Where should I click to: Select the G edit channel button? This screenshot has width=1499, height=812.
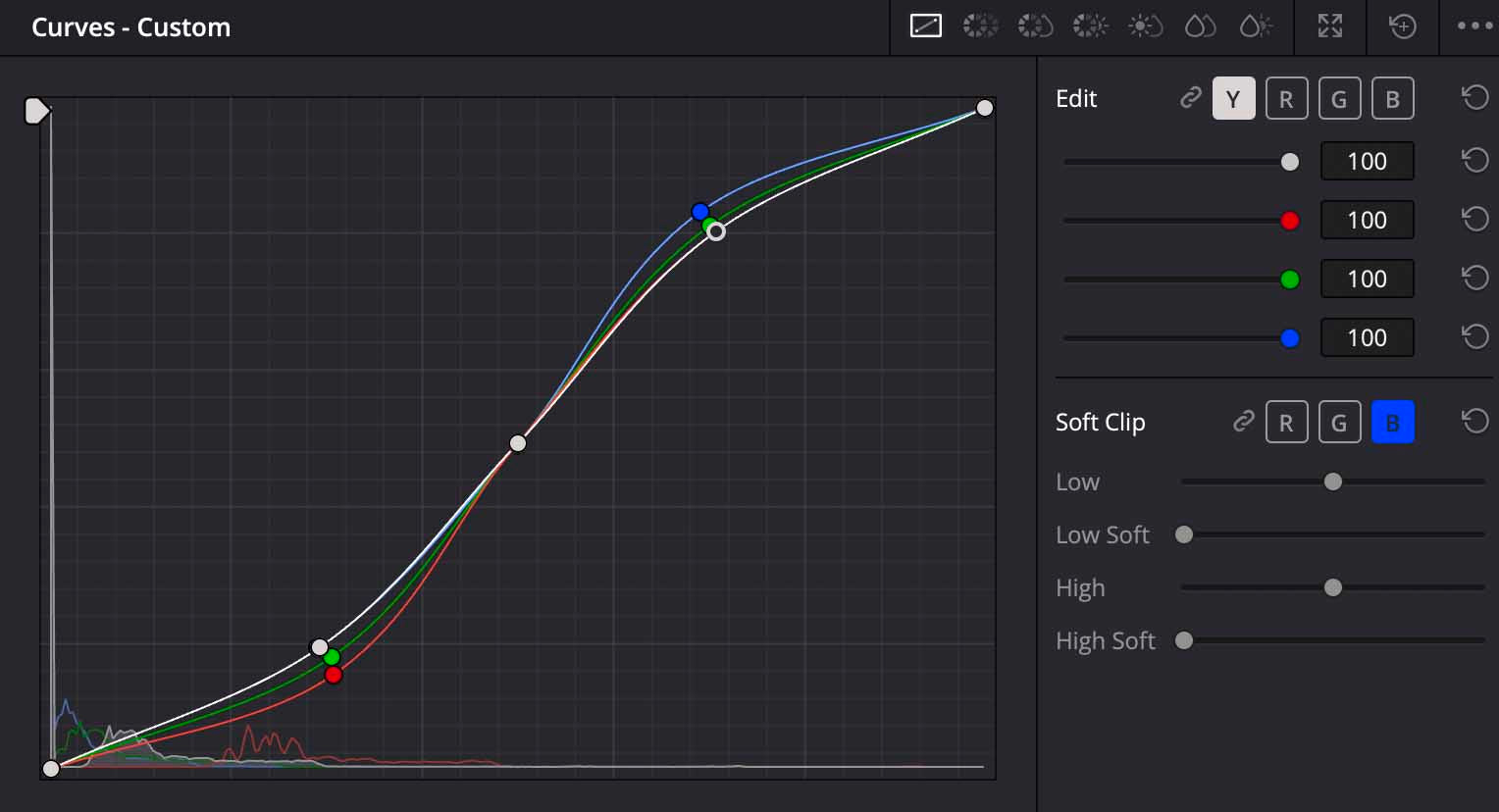[1339, 98]
